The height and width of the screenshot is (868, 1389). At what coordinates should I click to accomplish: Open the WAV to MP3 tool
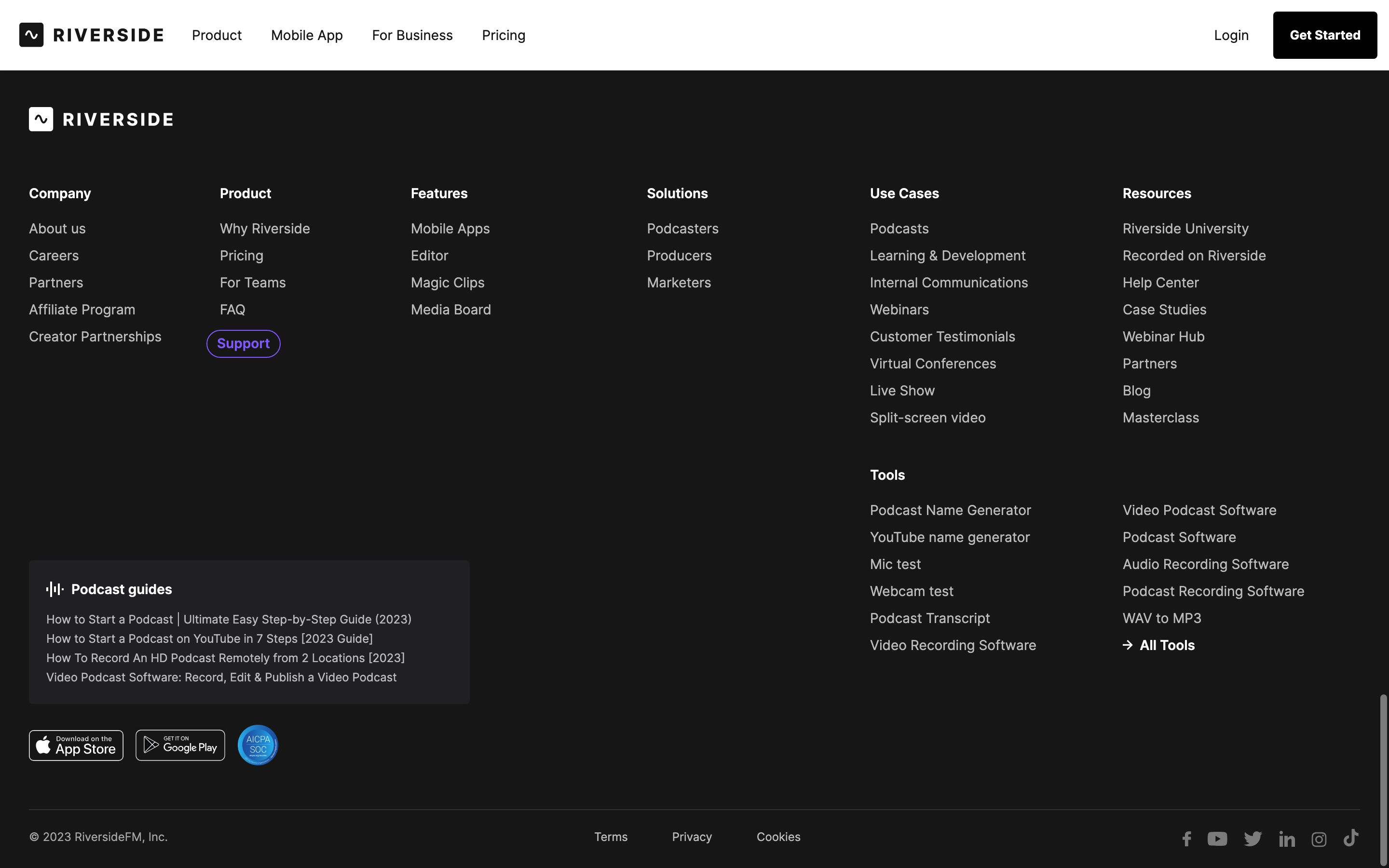tap(1162, 618)
